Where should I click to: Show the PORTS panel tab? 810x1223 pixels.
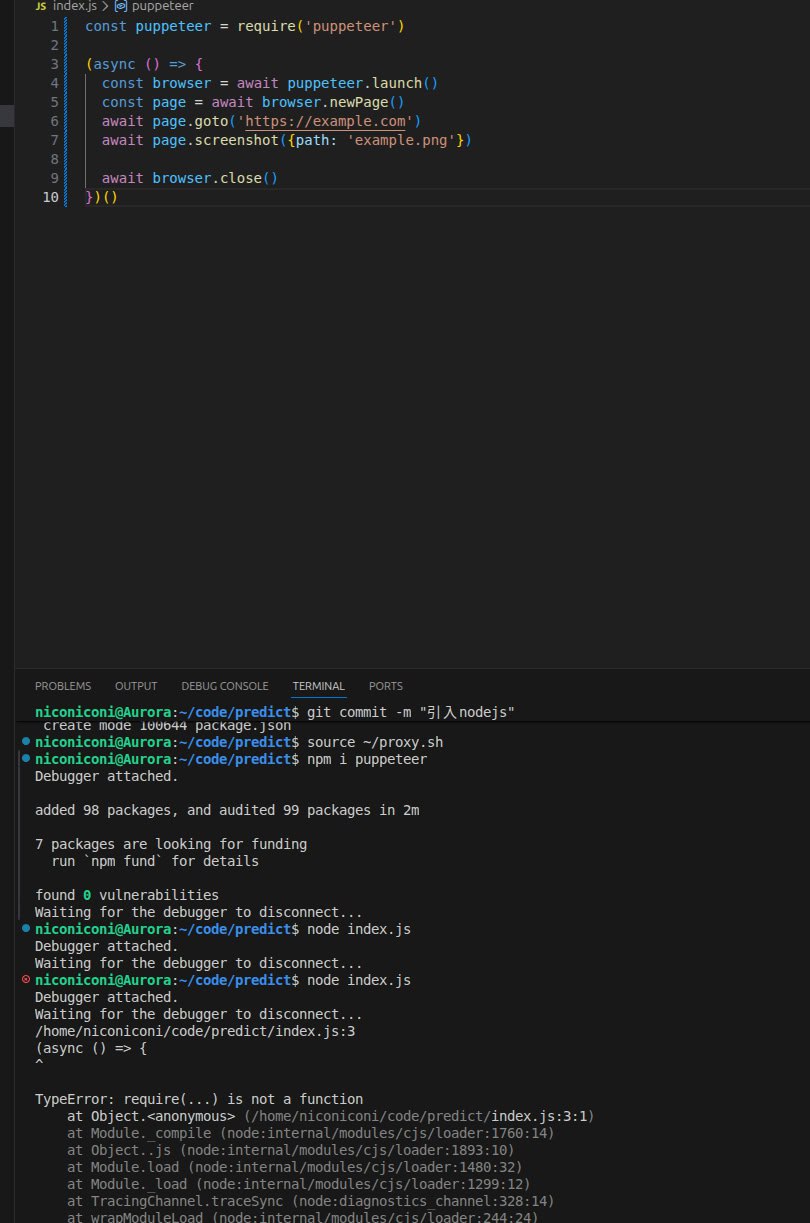pyautogui.click(x=385, y=686)
